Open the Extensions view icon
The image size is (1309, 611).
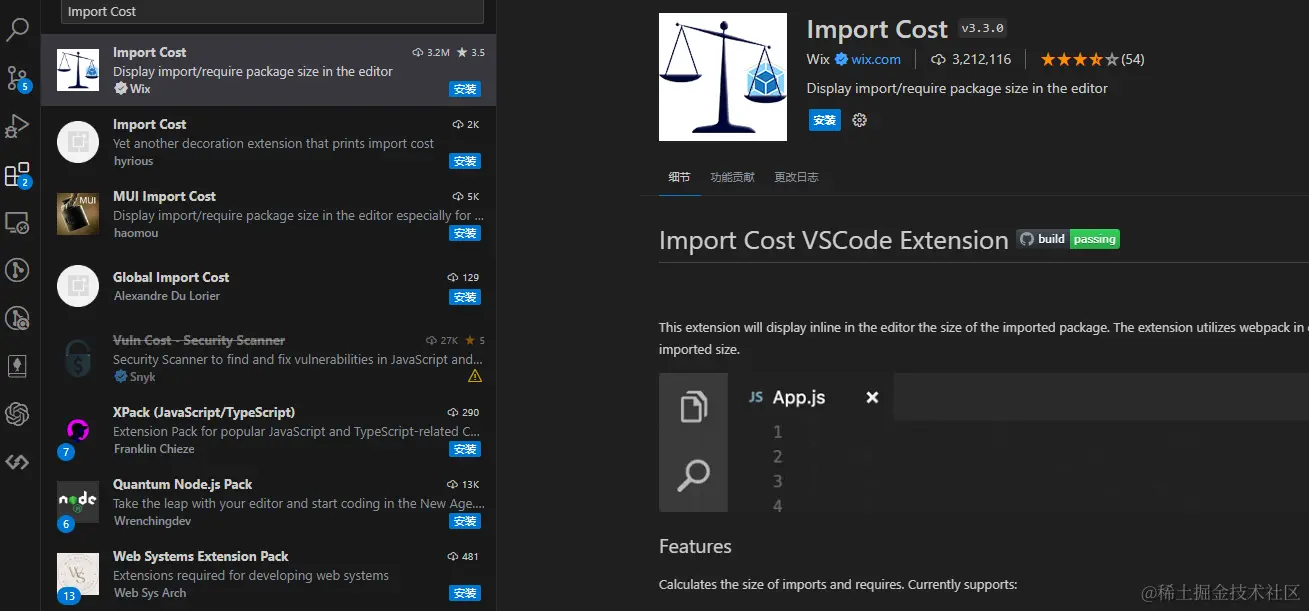pos(18,176)
